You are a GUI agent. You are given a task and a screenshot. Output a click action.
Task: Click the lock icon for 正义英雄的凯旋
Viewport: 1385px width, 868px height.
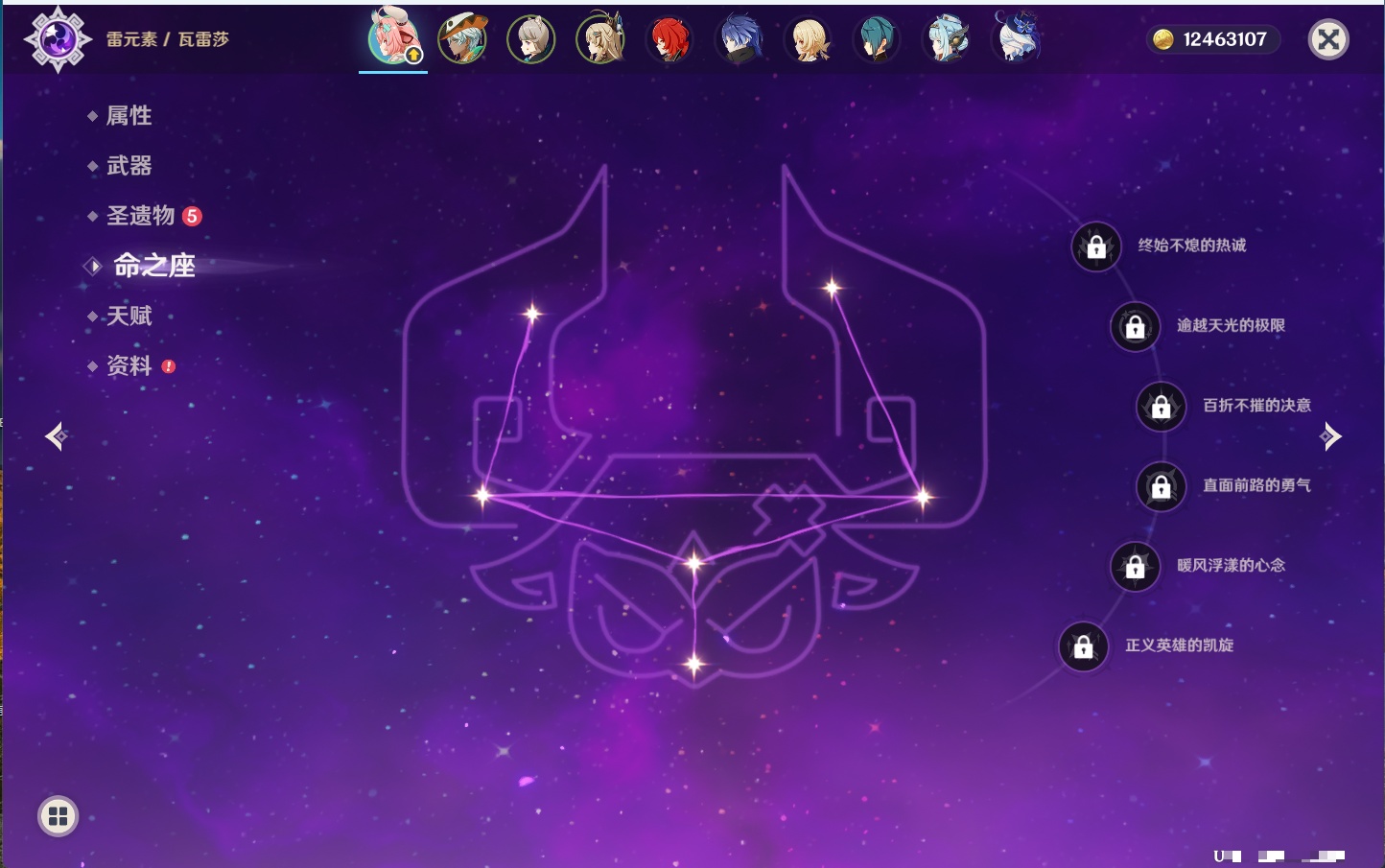[x=1083, y=645]
